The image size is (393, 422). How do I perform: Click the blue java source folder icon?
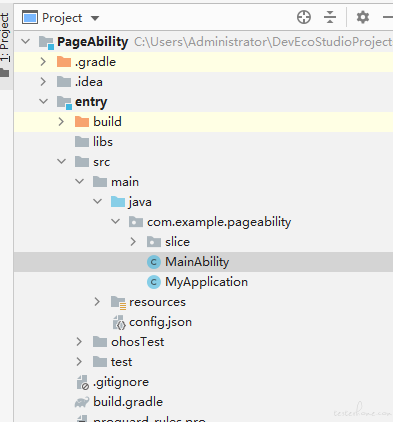118,202
